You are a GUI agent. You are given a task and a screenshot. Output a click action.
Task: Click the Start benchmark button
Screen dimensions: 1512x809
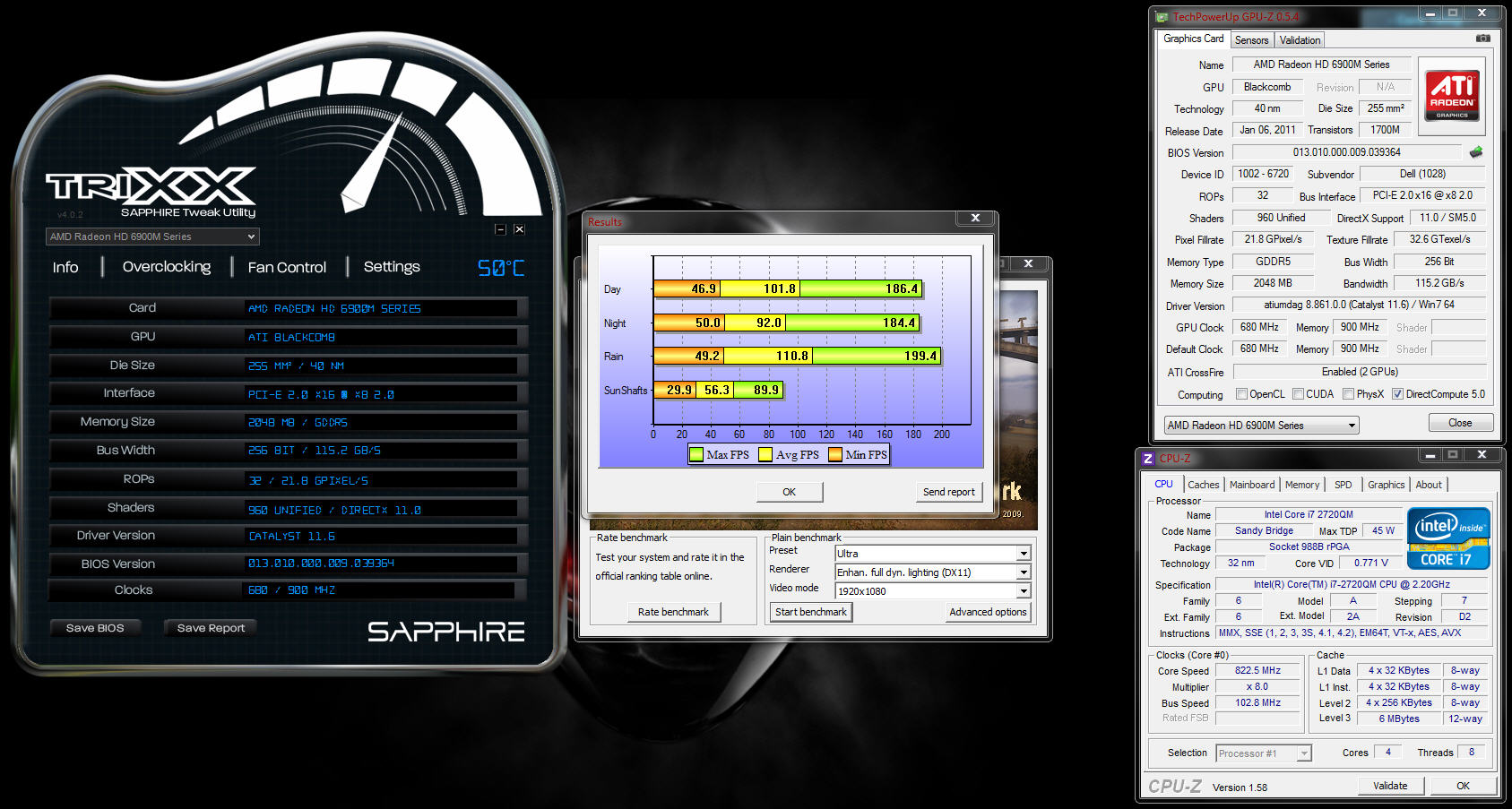(x=810, y=612)
